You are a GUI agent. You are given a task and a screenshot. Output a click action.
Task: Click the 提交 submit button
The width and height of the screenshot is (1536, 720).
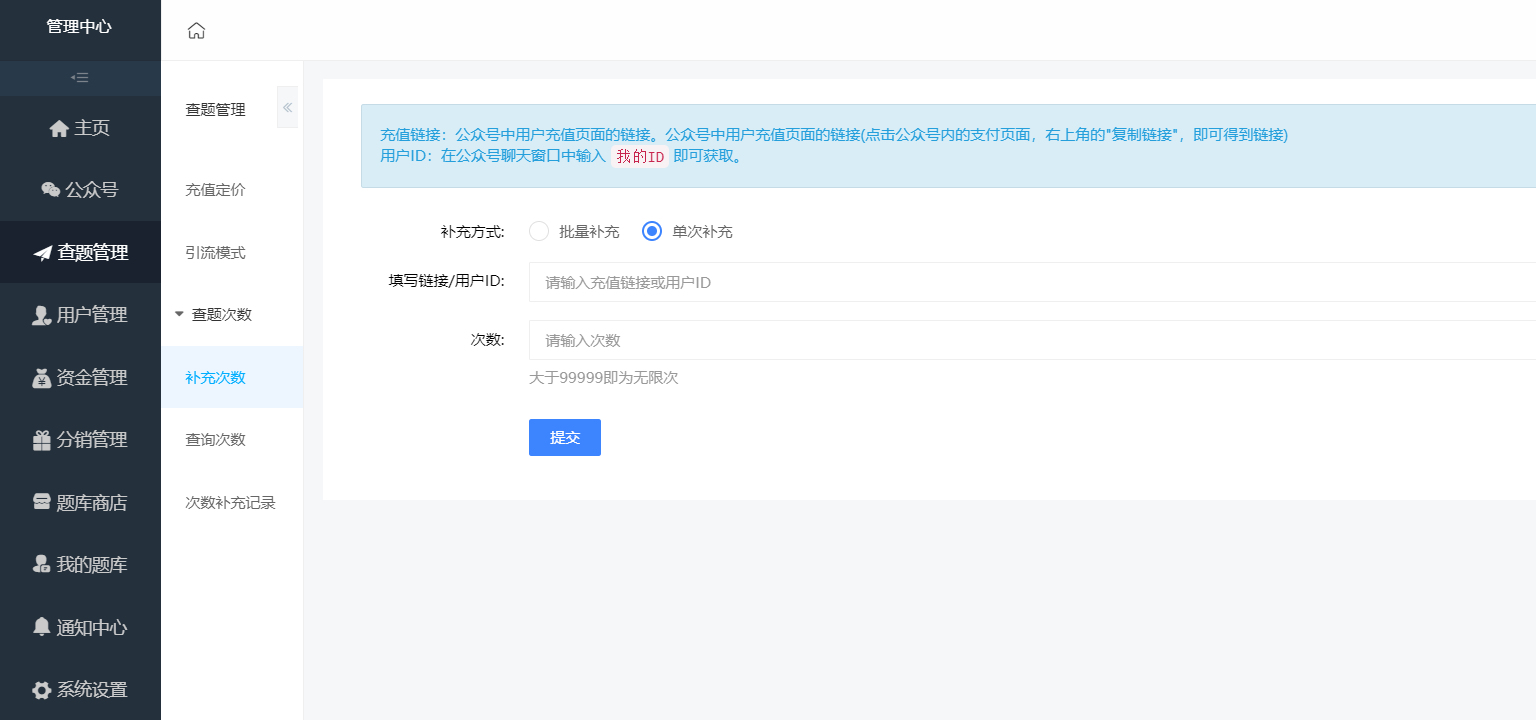tap(565, 437)
